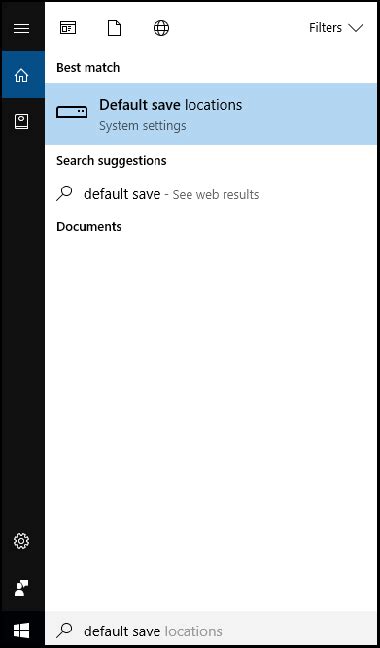Select the Home icon in Cortana sidebar
The width and height of the screenshot is (380, 648).
21,75
